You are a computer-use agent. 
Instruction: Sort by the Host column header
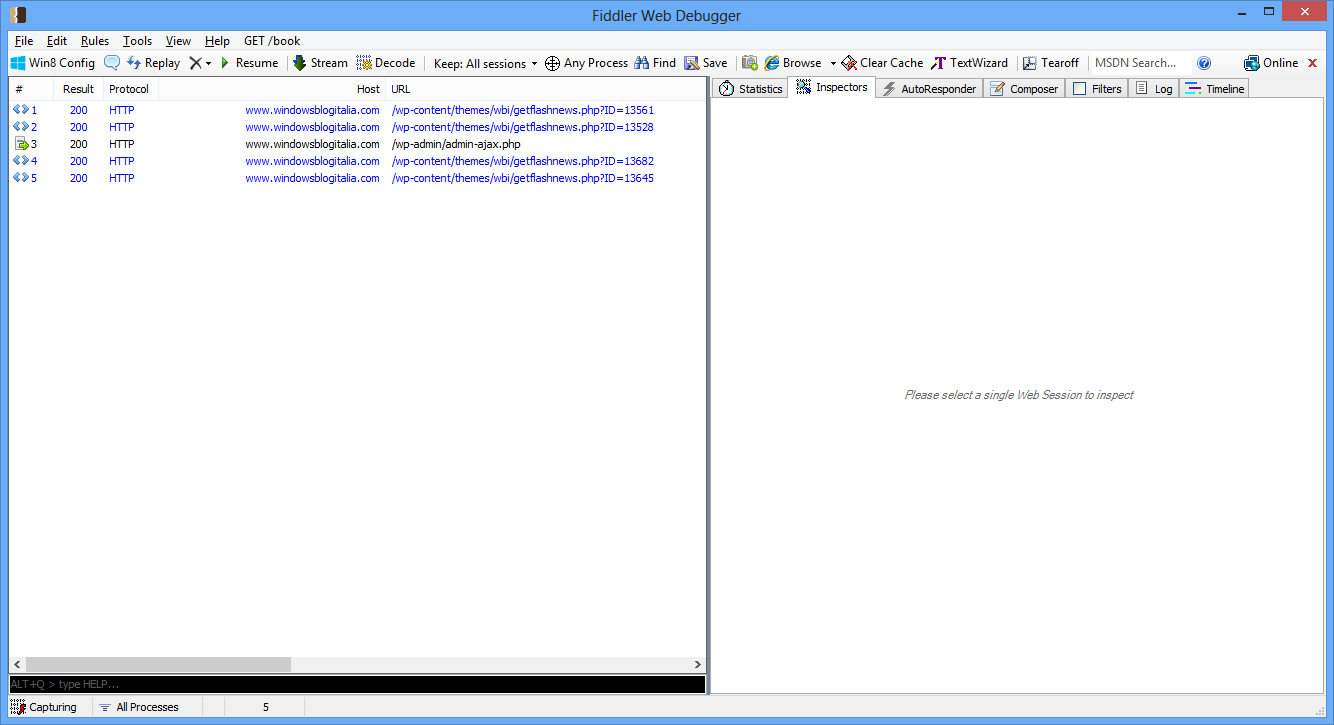[x=272, y=89]
